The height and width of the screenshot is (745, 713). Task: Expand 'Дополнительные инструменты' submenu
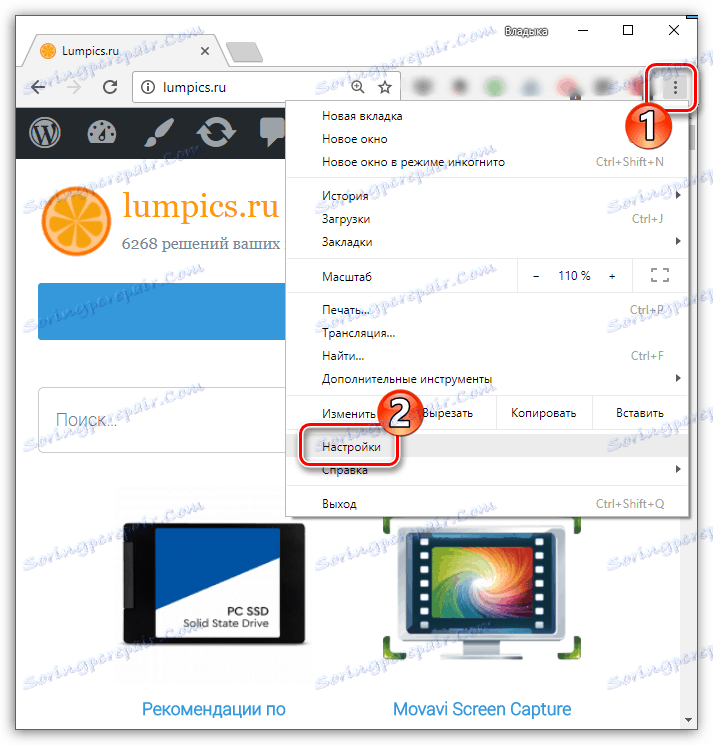(x=487, y=379)
